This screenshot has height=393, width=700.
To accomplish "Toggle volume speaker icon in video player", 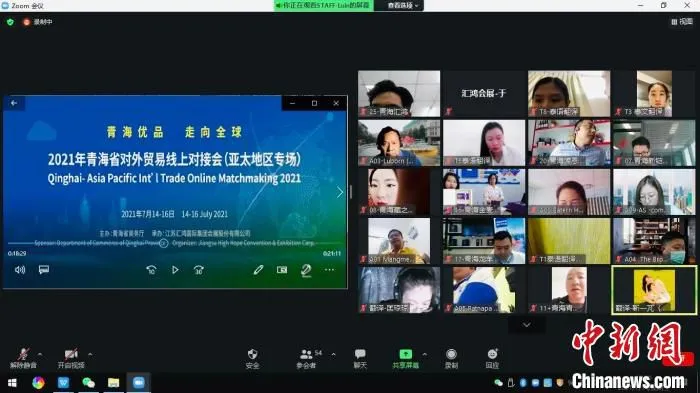I will [x=20, y=269].
